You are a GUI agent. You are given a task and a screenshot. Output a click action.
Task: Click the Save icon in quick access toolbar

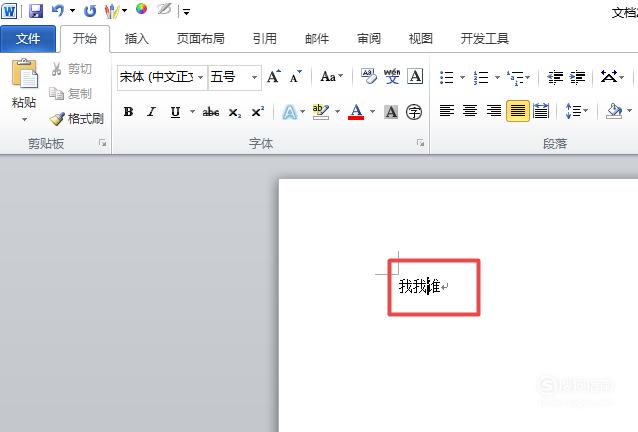click(36, 11)
